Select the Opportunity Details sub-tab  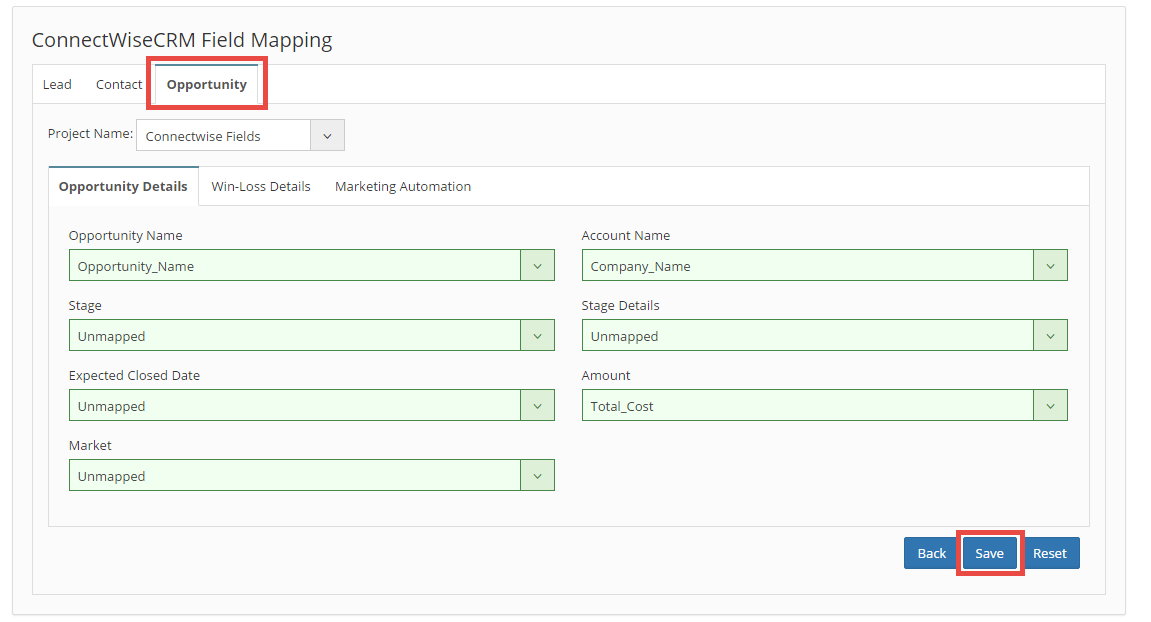(123, 187)
